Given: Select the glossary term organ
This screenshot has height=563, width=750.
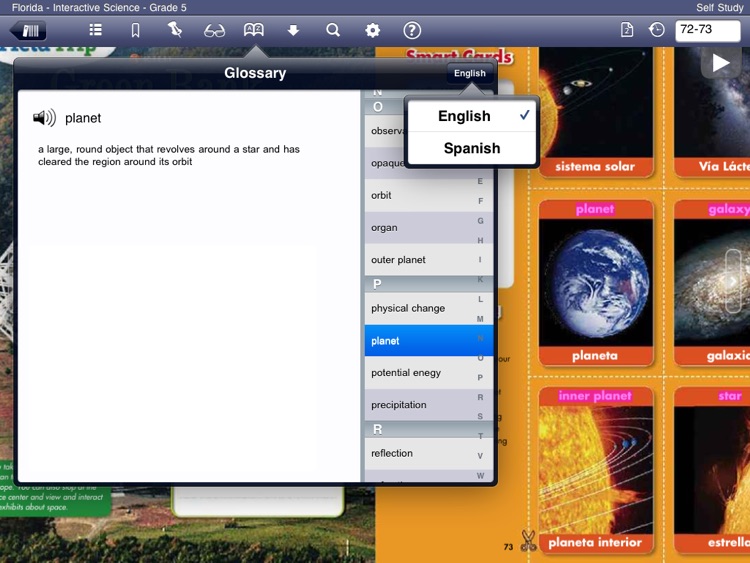Looking at the screenshot, I should pos(428,228).
